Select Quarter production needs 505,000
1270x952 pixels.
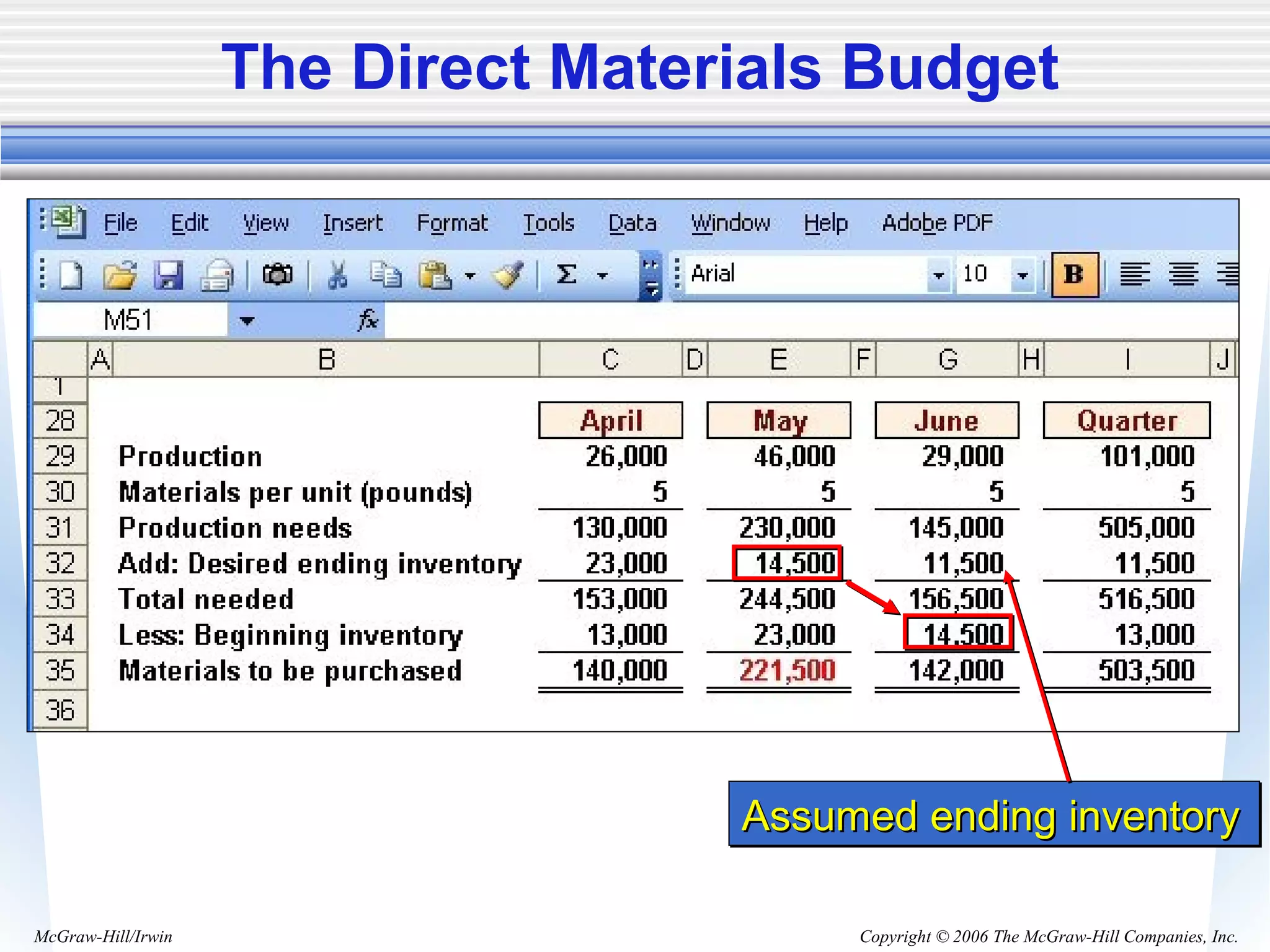click(1146, 528)
